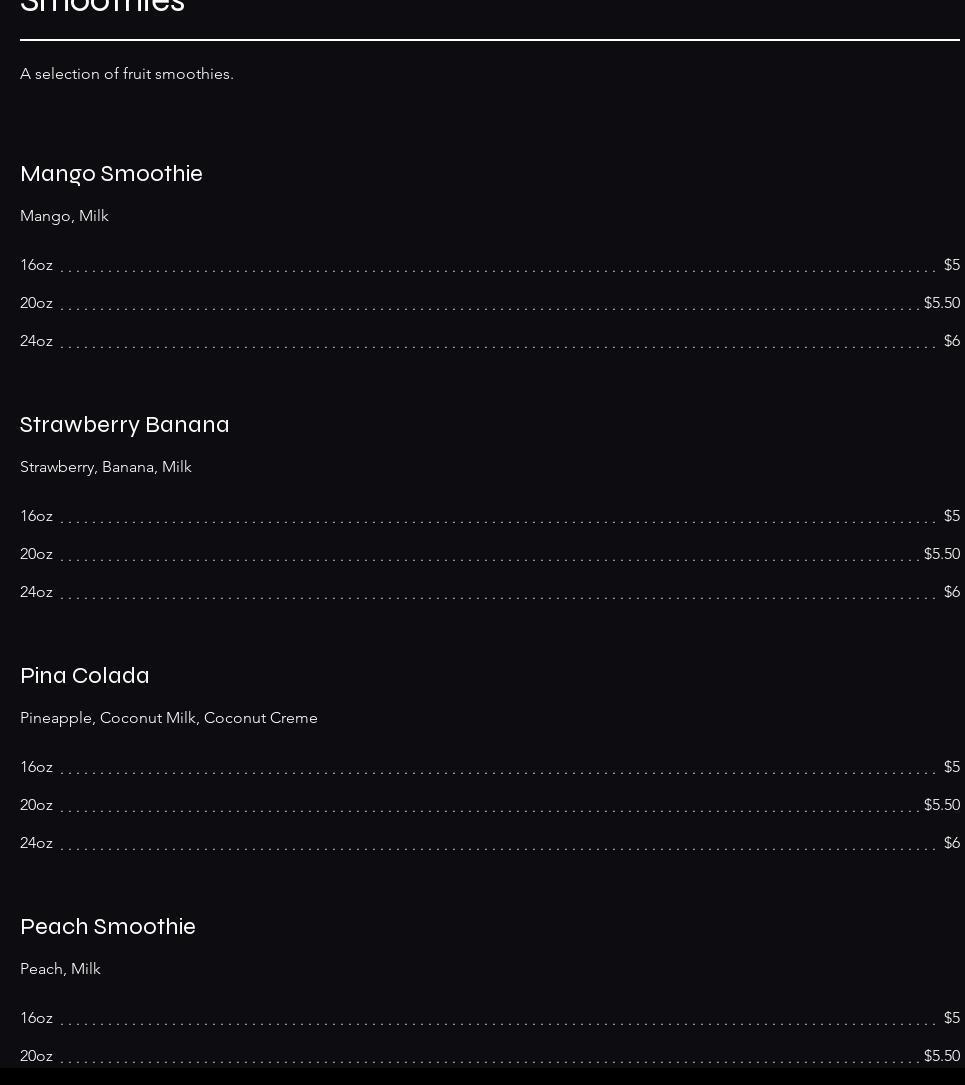The width and height of the screenshot is (965, 1085).
Task: Click the $6 price for Strawberry Banana 24oz
Action: [x=951, y=592]
